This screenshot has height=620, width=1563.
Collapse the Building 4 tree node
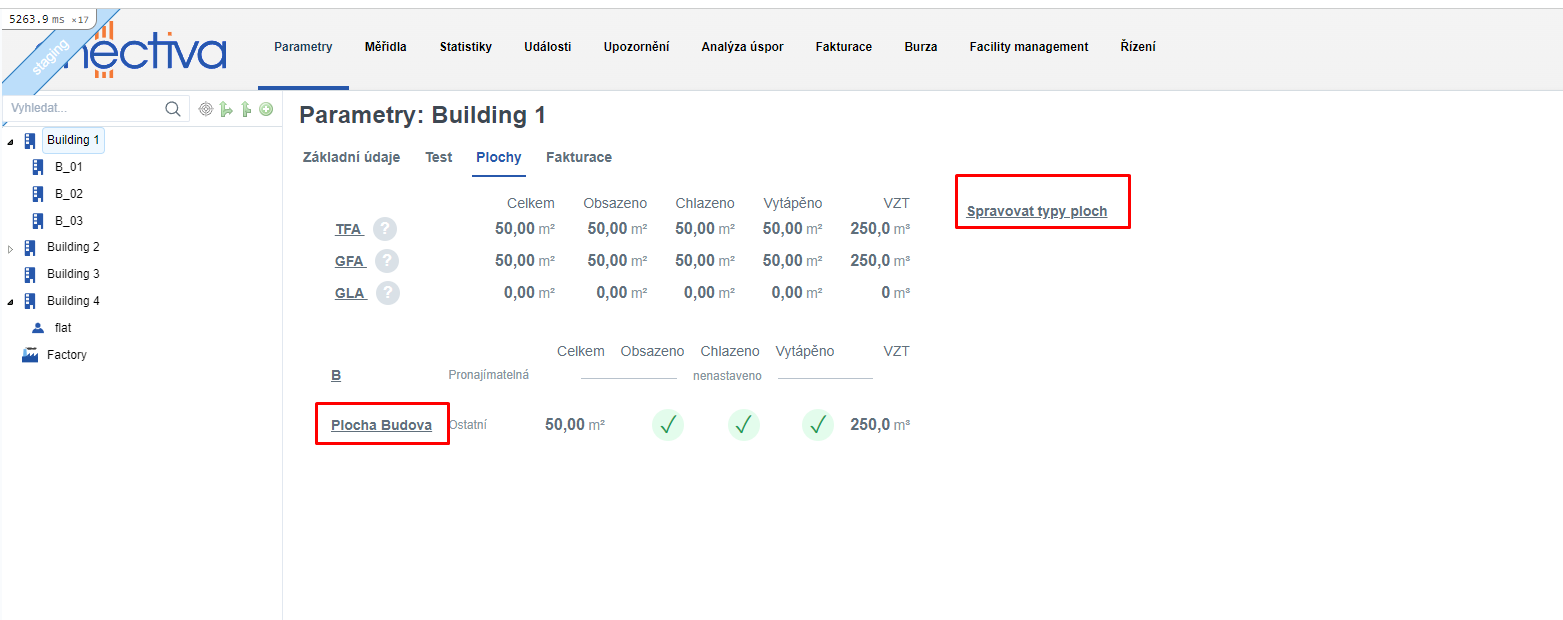(x=11, y=302)
